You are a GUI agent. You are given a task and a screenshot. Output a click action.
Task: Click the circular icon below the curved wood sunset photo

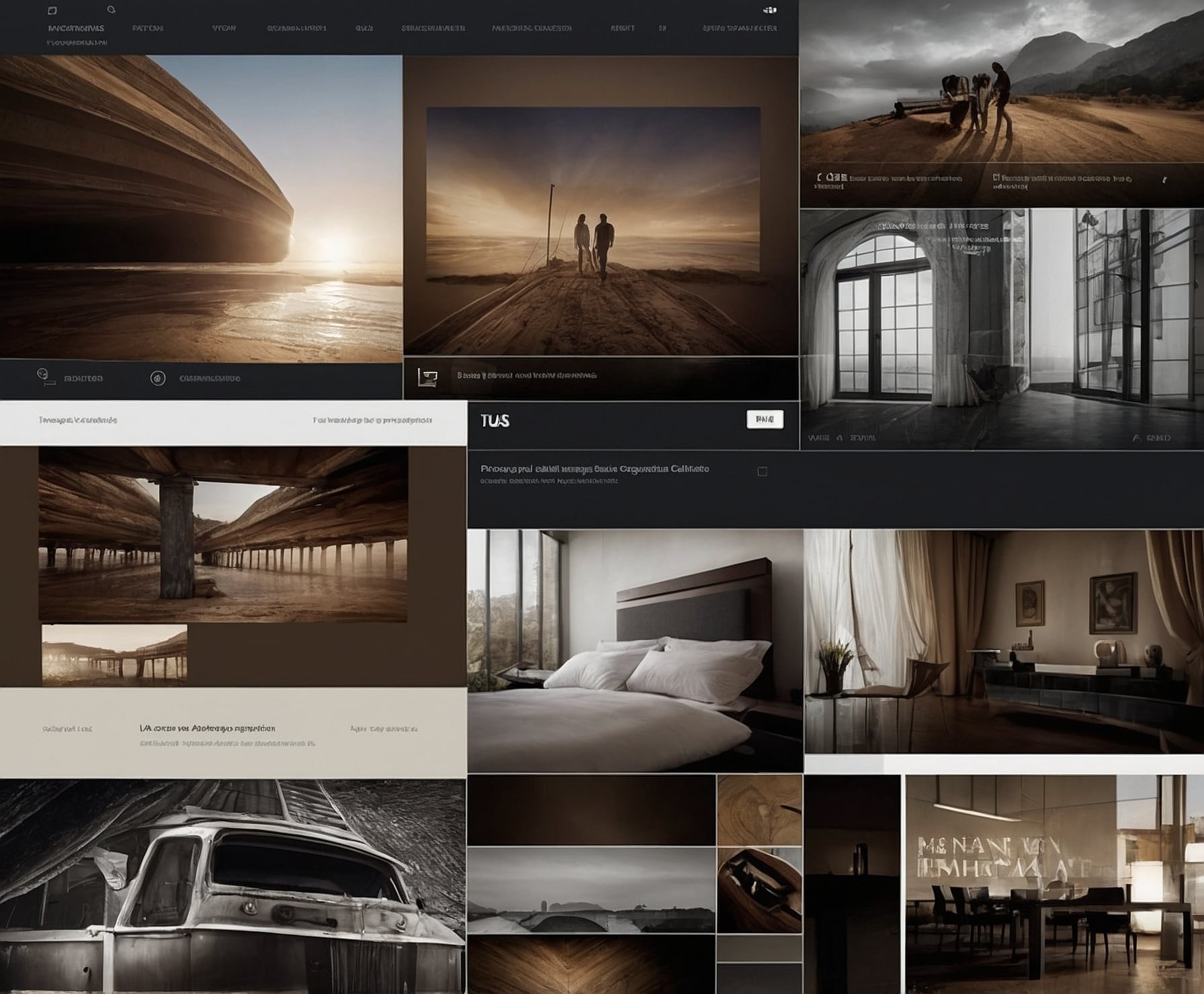coord(157,378)
